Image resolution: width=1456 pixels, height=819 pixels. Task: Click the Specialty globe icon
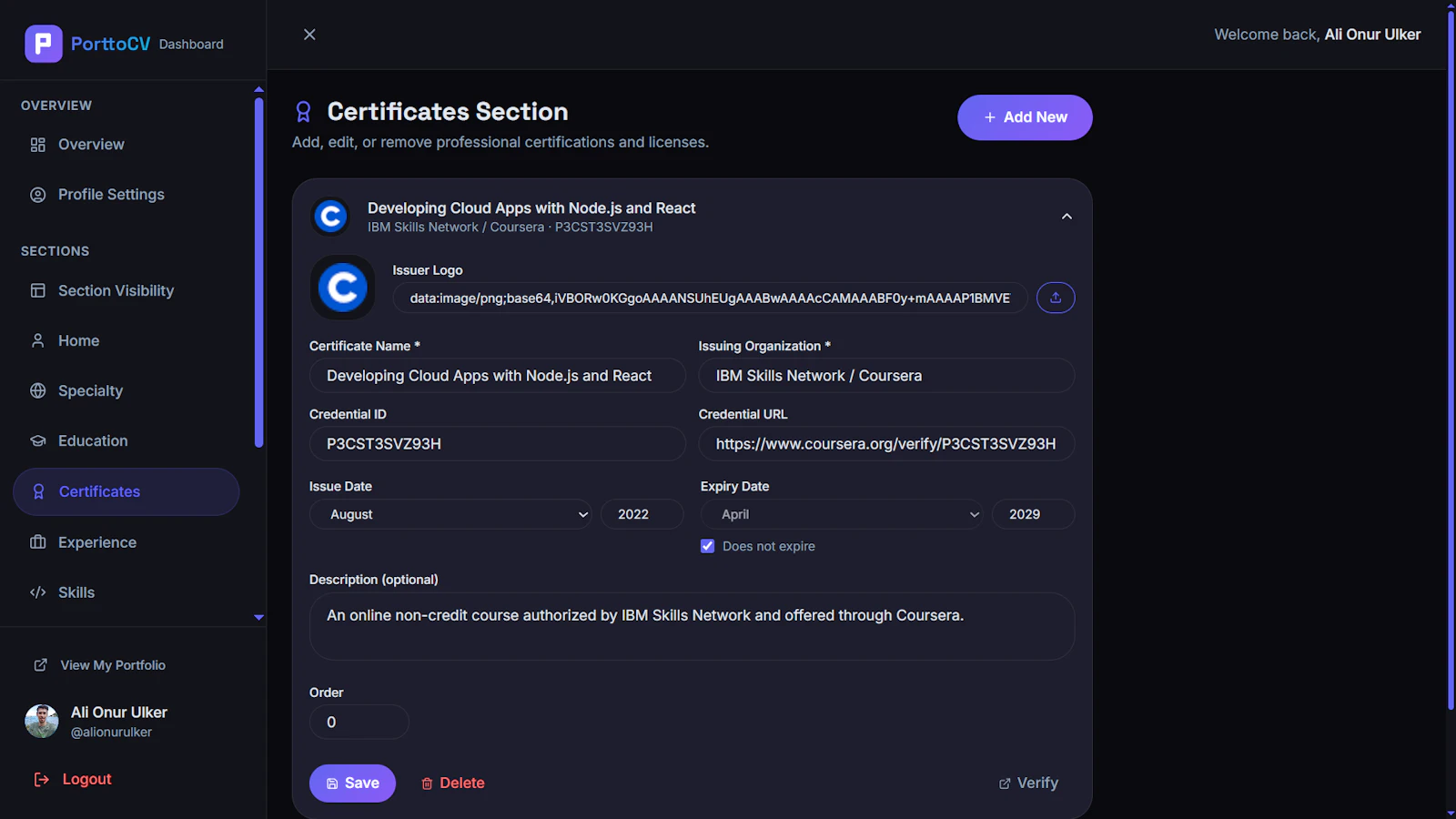click(38, 390)
